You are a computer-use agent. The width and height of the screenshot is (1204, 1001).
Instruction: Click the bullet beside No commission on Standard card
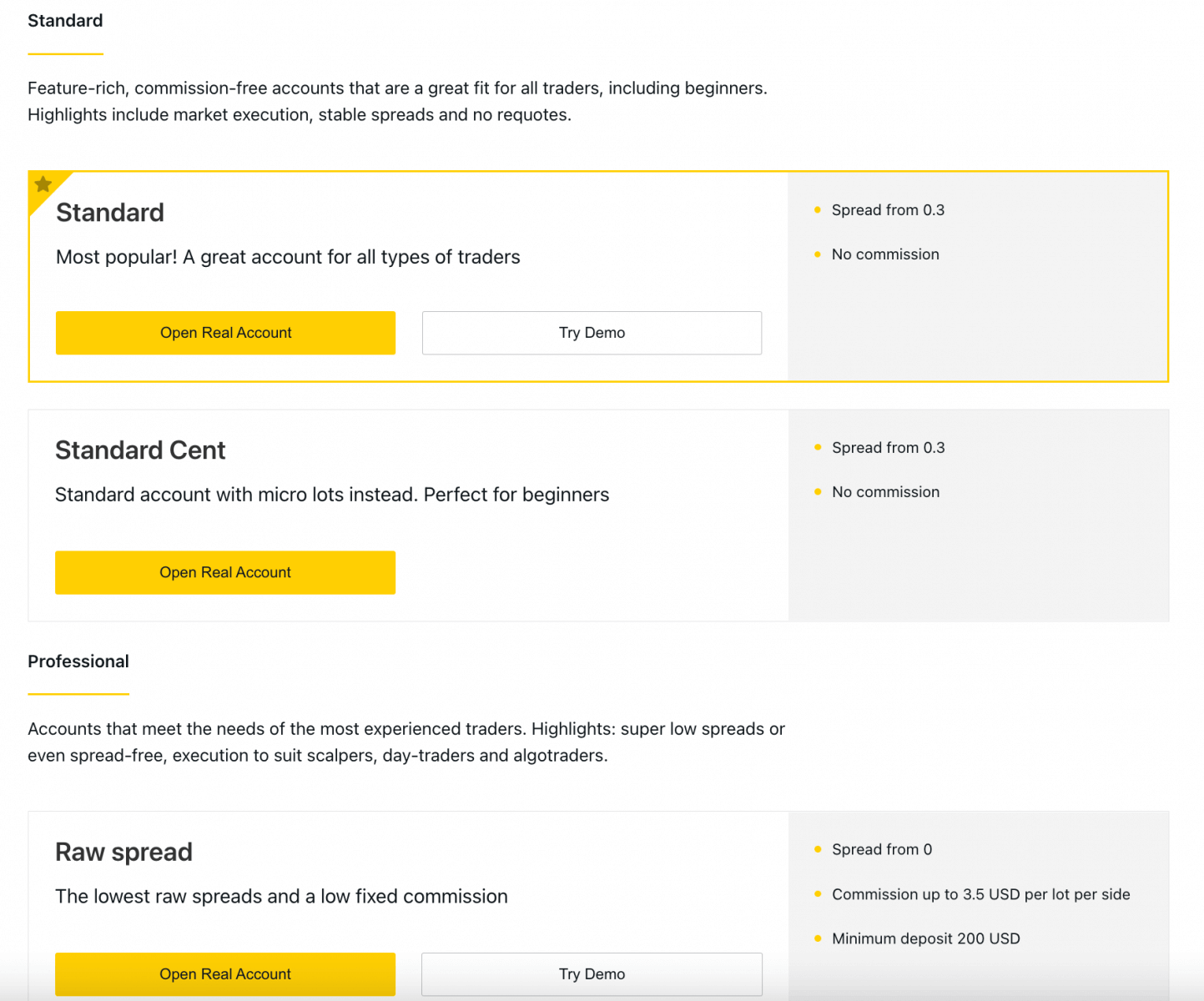[818, 254]
